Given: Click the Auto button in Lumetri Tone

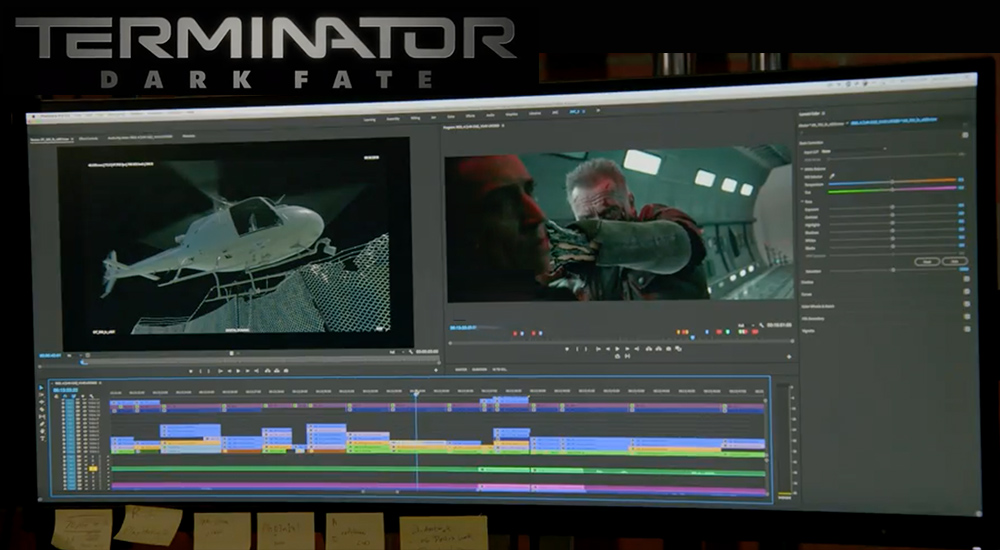Looking at the screenshot, I should pos(955,262).
